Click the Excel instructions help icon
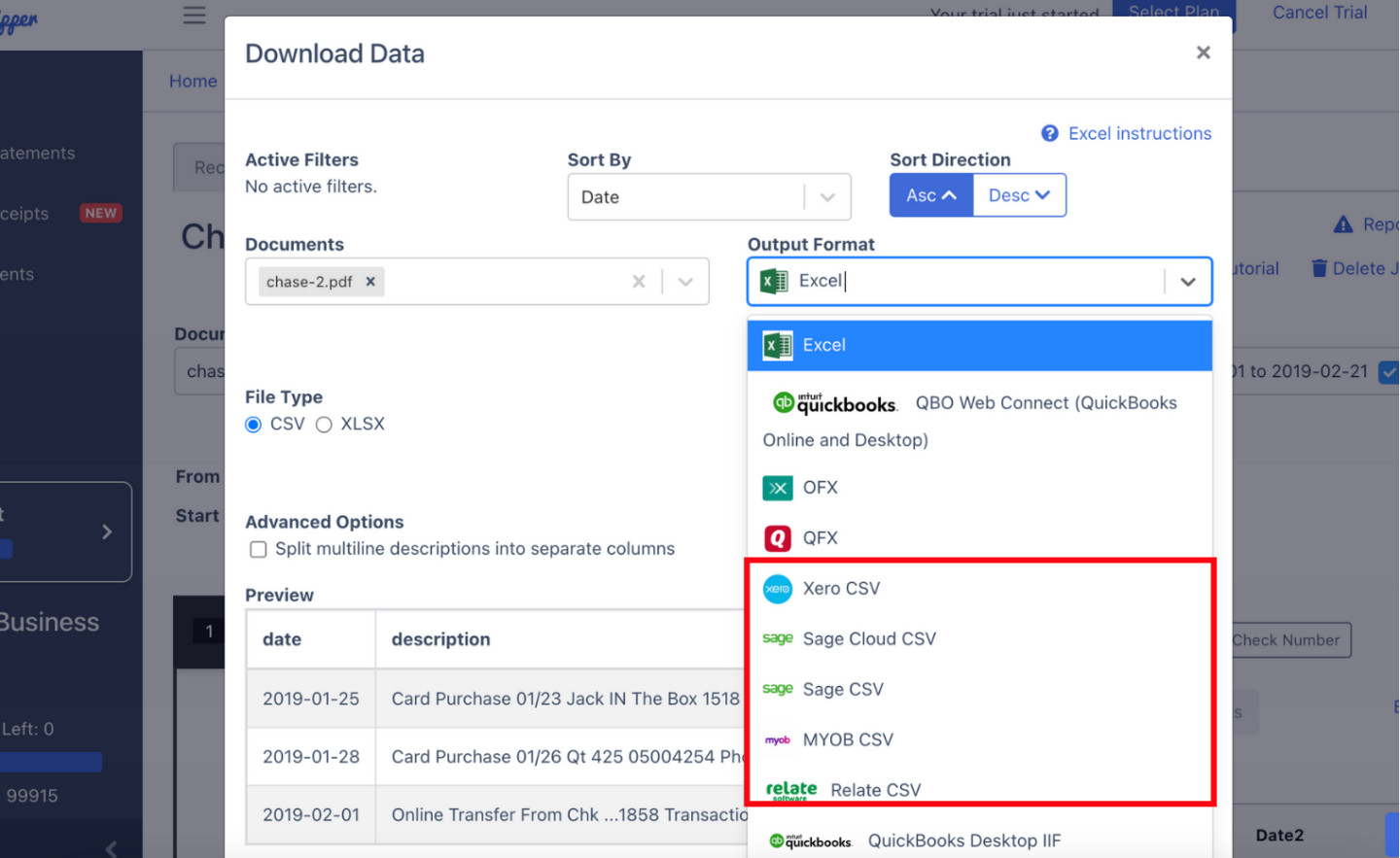The image size is (1400, 858). point(1050,133)
